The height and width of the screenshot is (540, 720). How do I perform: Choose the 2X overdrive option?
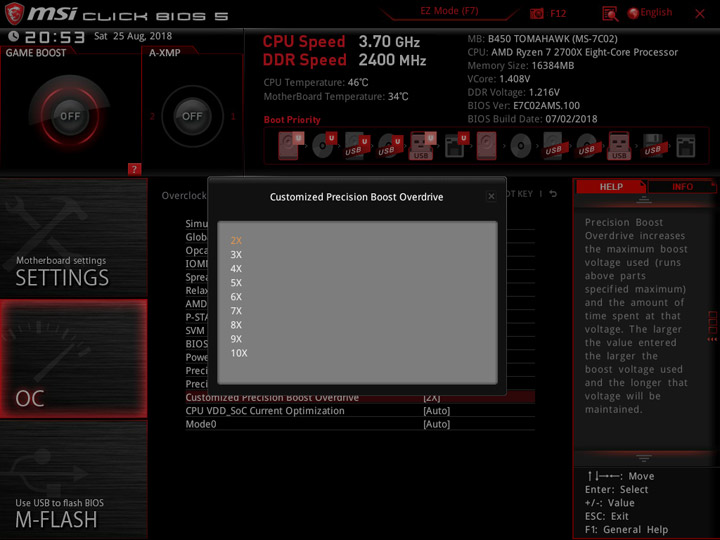click(x=236, y=241)
